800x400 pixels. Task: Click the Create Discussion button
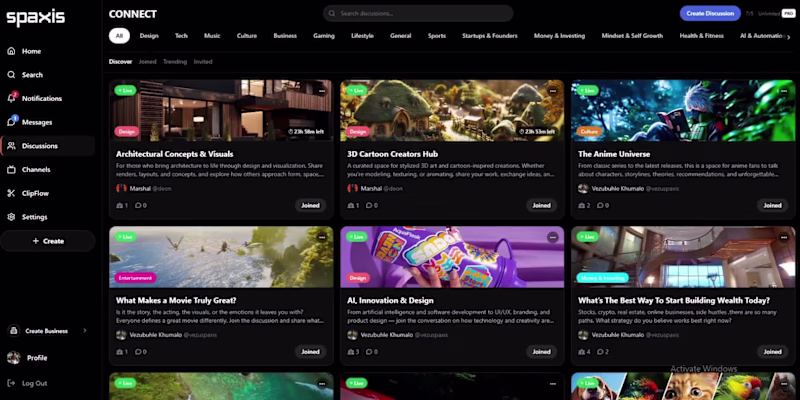710,13
